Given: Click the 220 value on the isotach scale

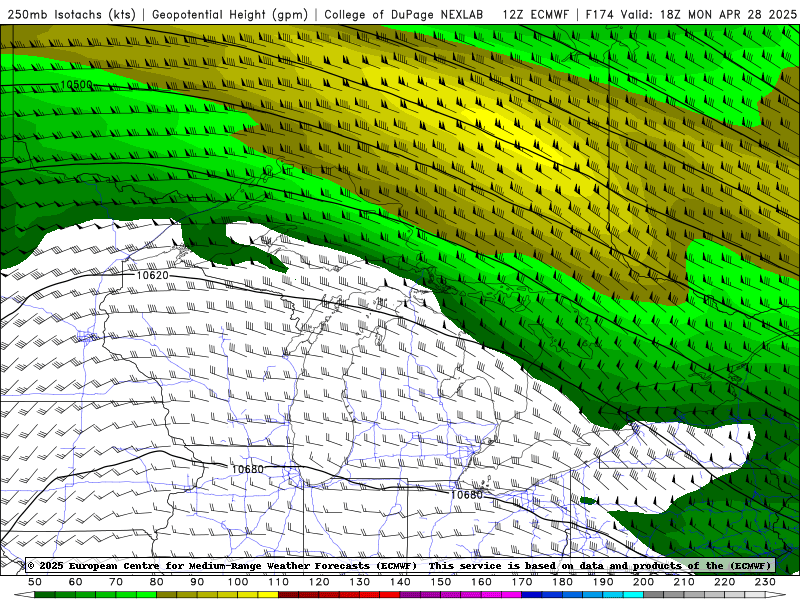Looking at the screenshot, I should coord(725,582).
